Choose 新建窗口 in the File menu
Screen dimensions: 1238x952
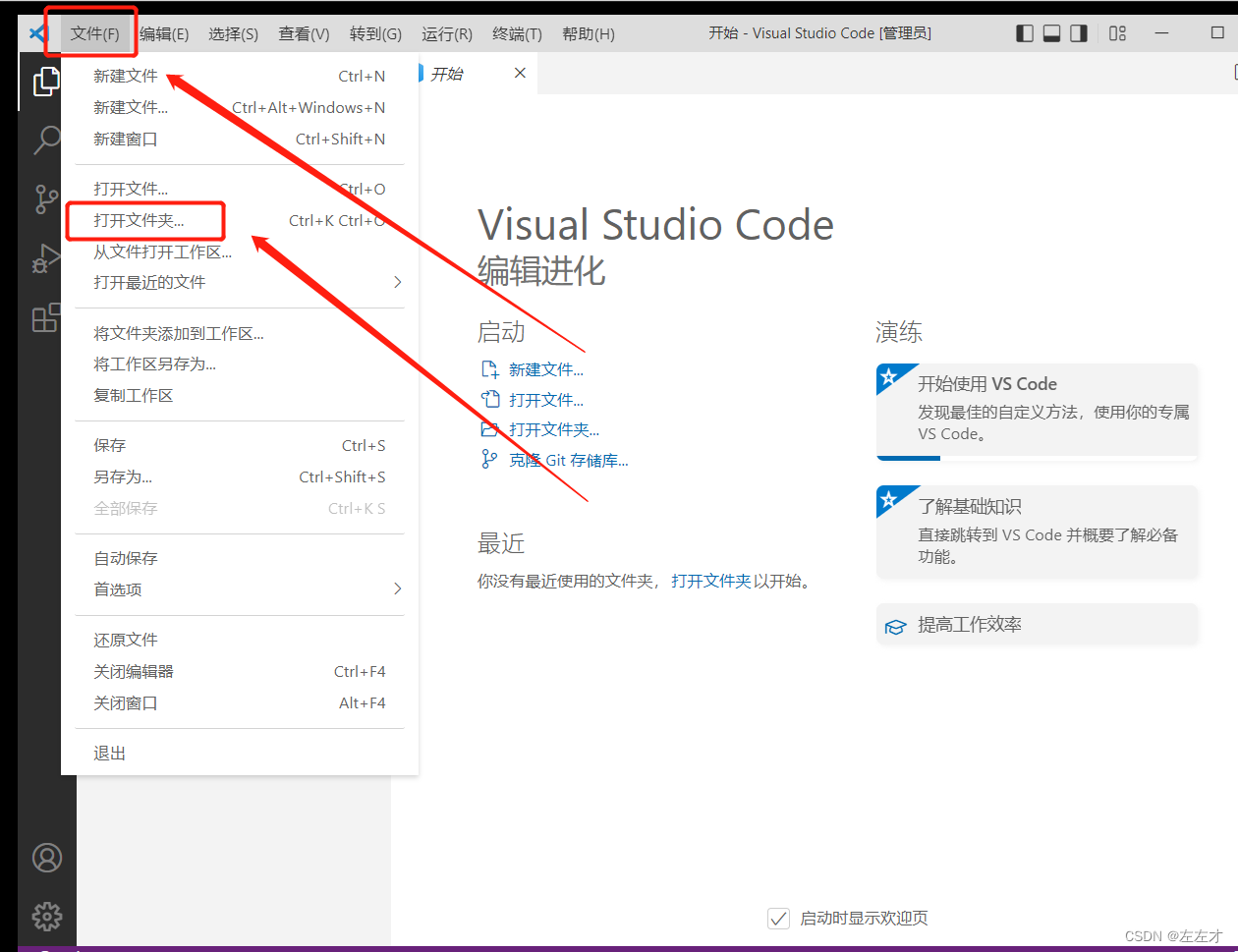point(240,139)
